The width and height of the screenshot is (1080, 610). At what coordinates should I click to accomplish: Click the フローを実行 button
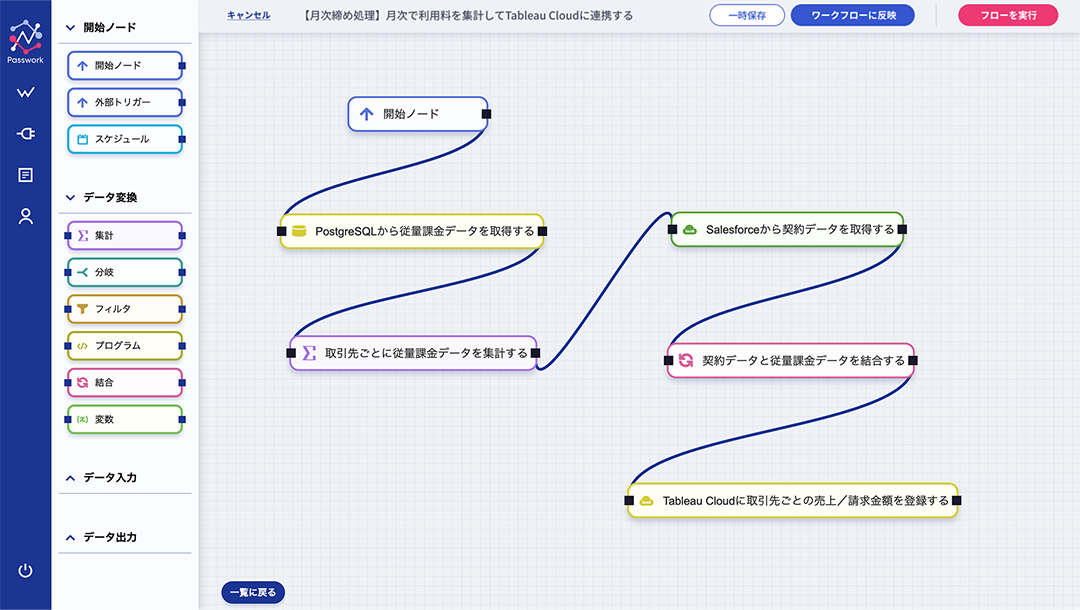point(1008,15)
